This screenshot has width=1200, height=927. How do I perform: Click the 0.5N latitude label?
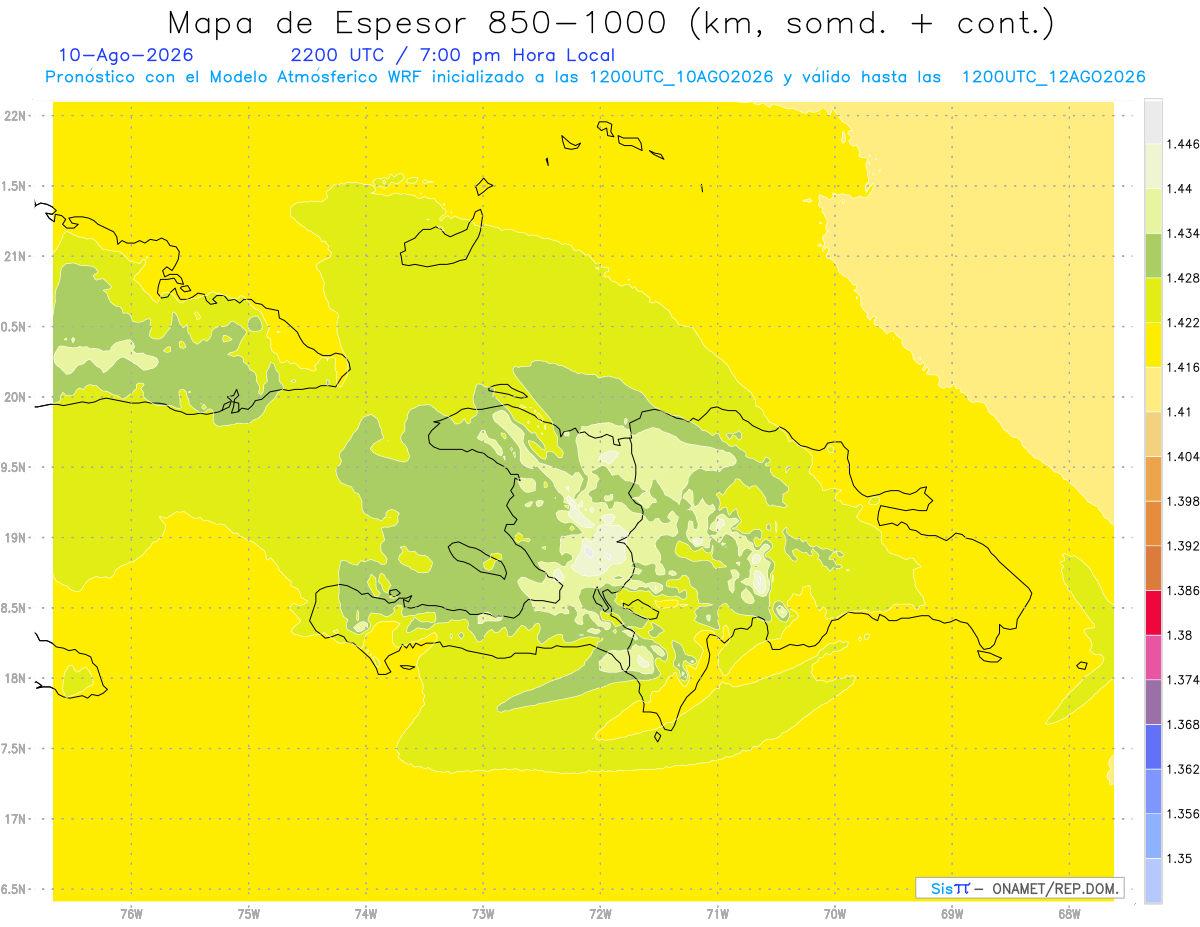15,327
